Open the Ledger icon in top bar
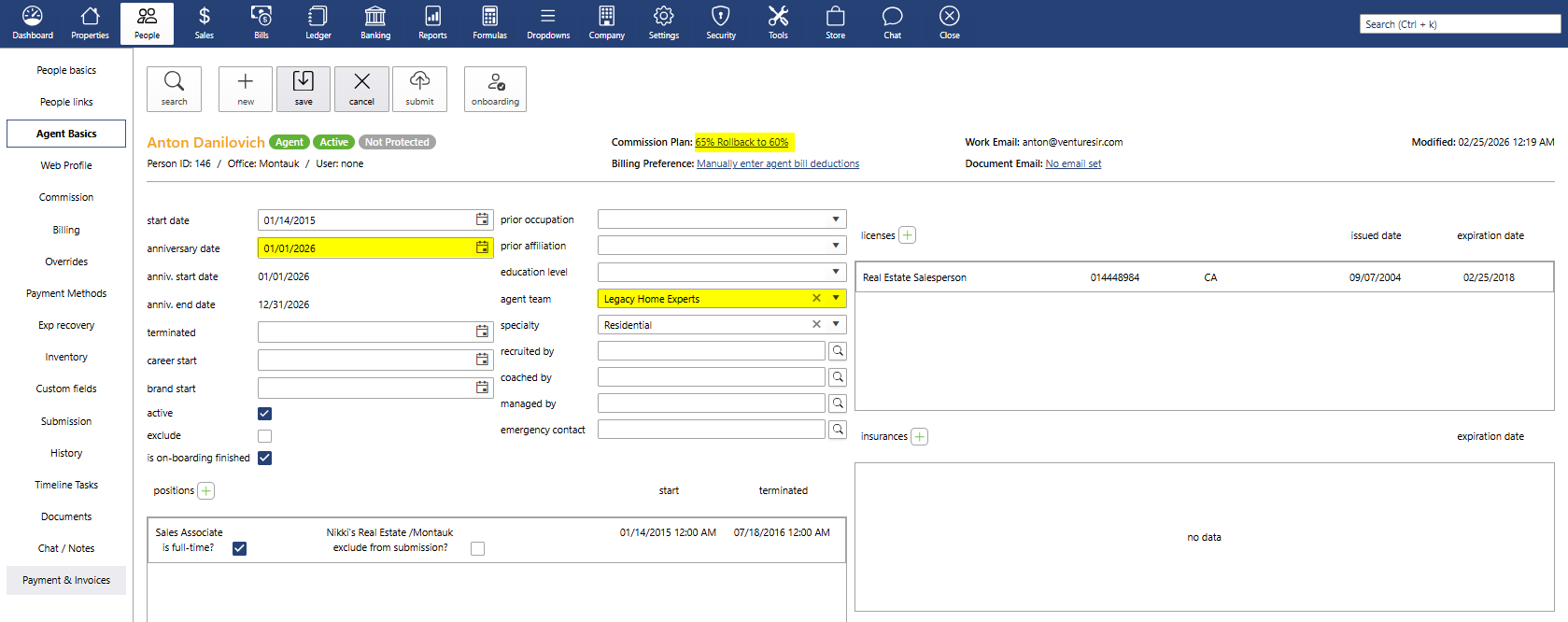 (x=318, y=22)
